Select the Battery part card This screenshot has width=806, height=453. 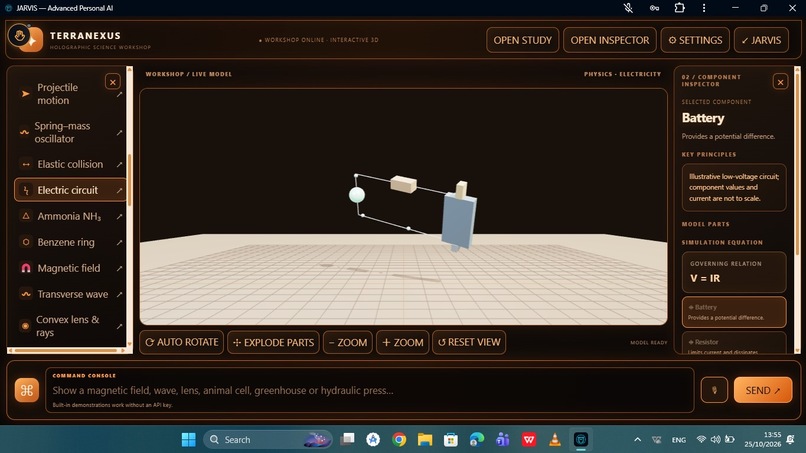pos(734,312)
